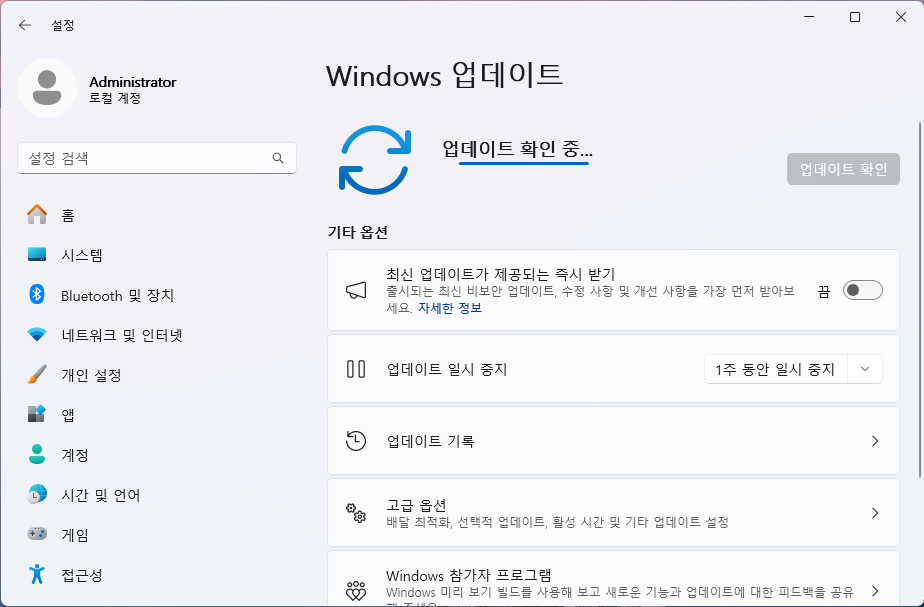
Task: Open 네트워크 및 인터넷 section
Action: [x=157, y=335]
